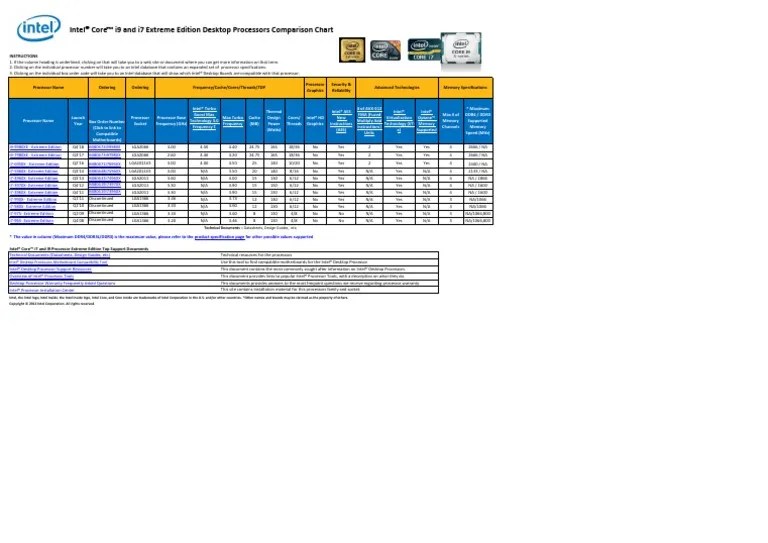
Task: Click the Processor Graphics orange header
Action: pos(315,88)
